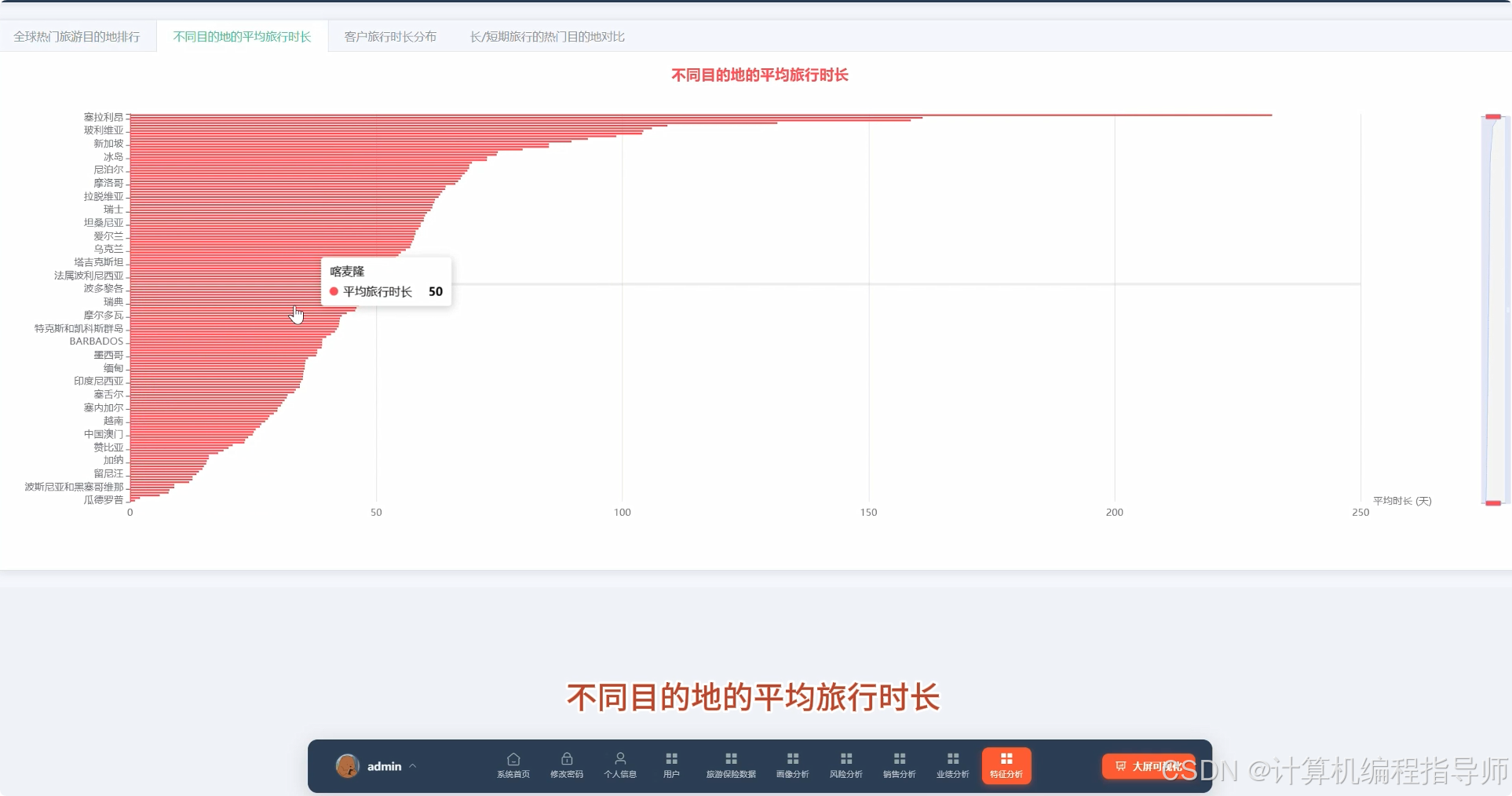Open 业绩分析 from the dock
This screenshot has width=1512, height=796.
click(952, 765)
